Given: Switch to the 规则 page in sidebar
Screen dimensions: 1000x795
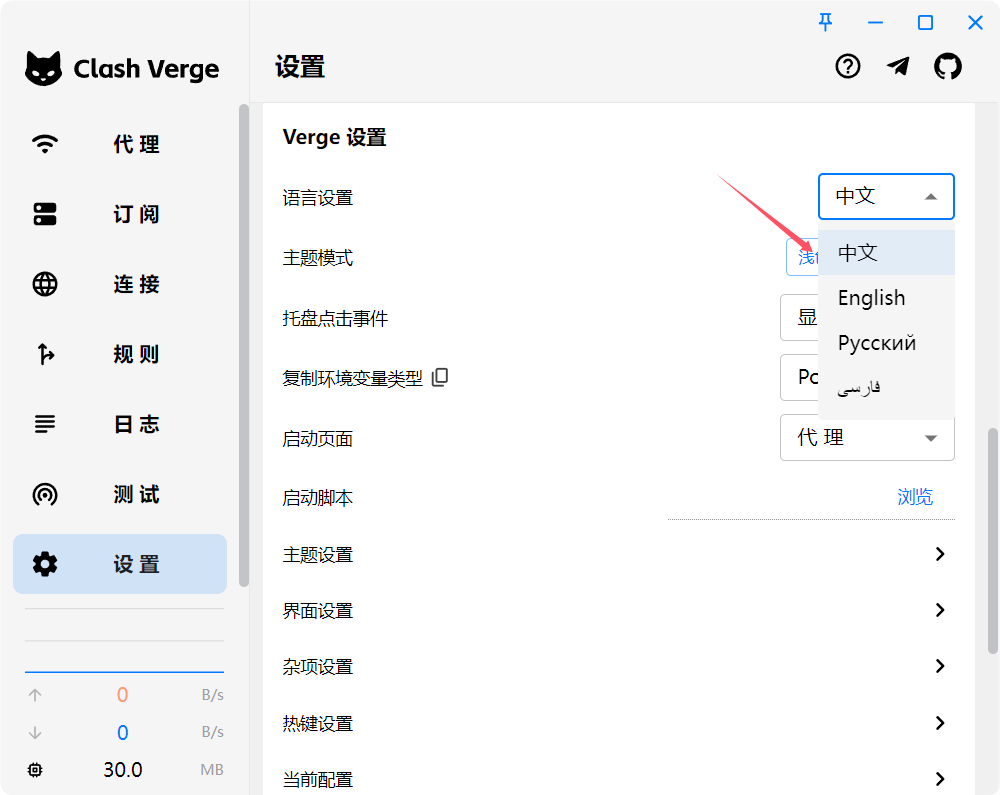Looking at the screenshot, I should 44,354.
